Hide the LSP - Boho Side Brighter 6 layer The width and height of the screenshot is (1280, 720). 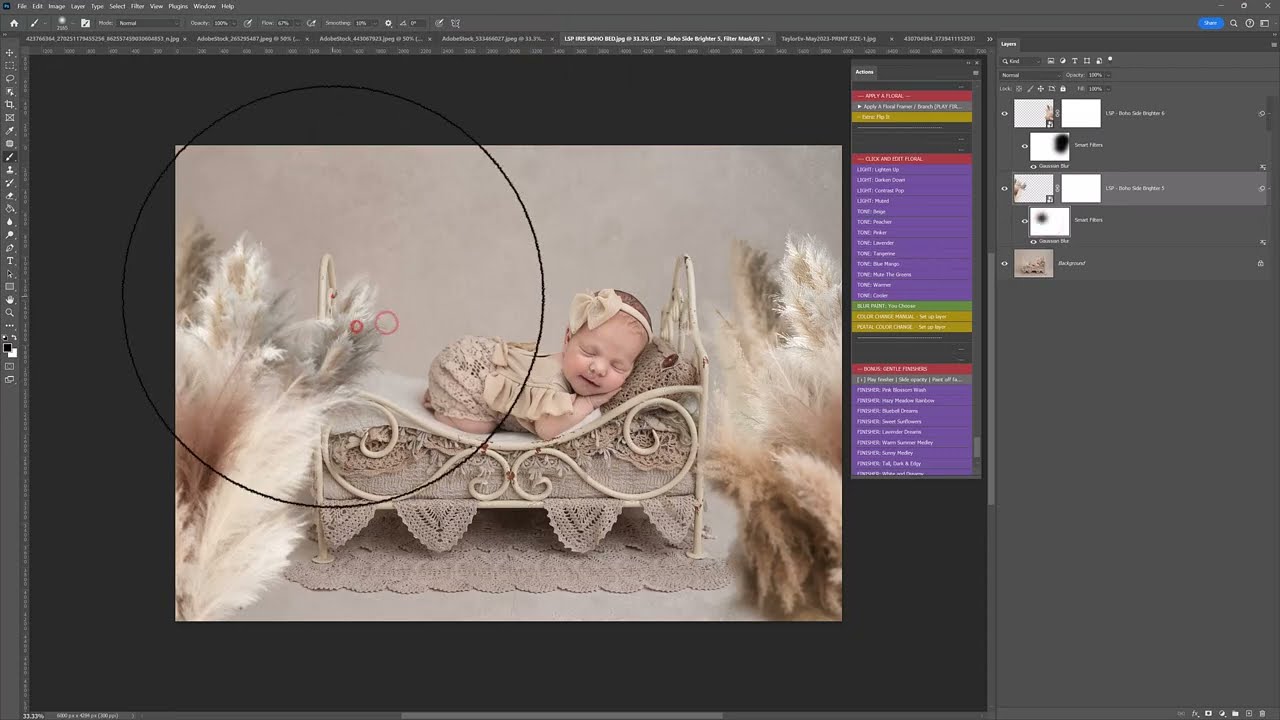tap(1005, 113)
